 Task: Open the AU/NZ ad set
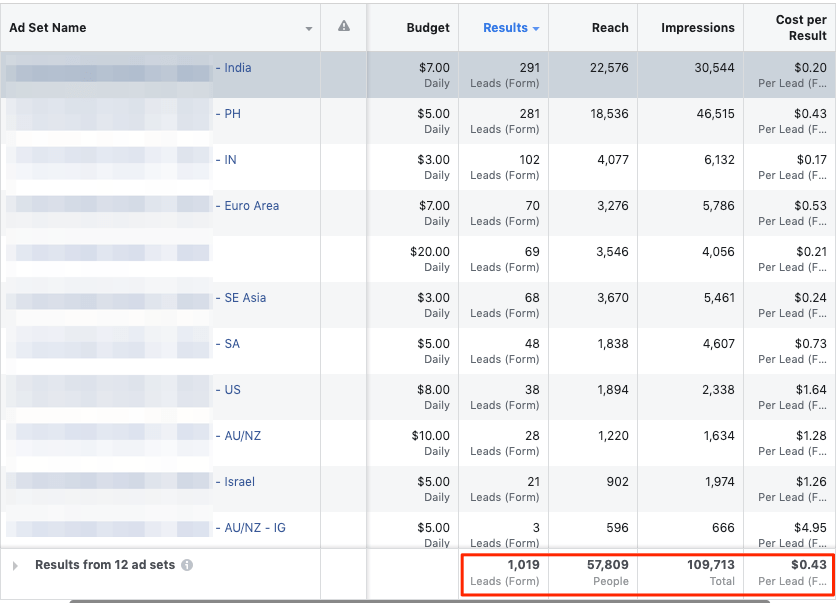coord(238,435)
